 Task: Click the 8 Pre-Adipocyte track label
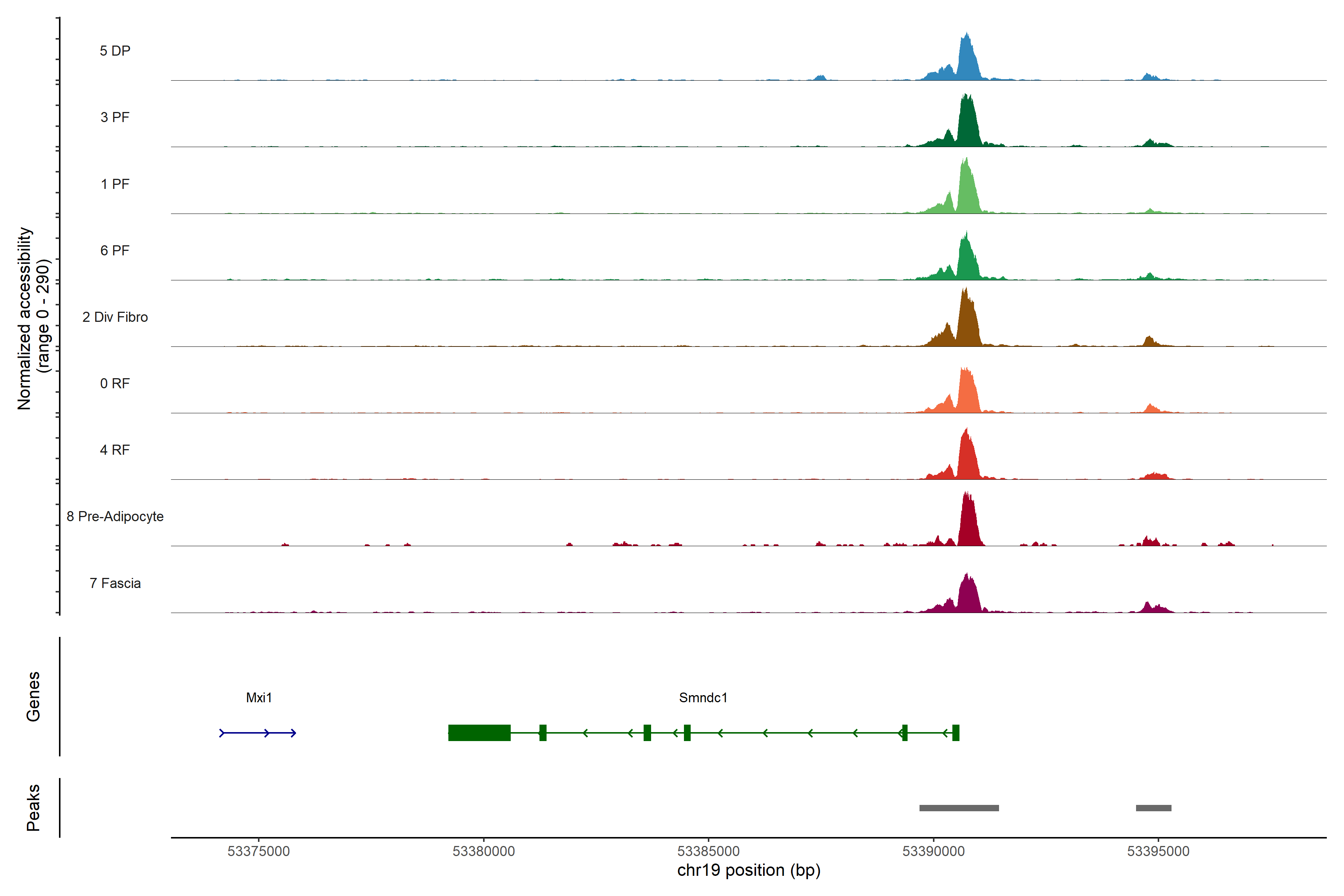click(115, 517)
